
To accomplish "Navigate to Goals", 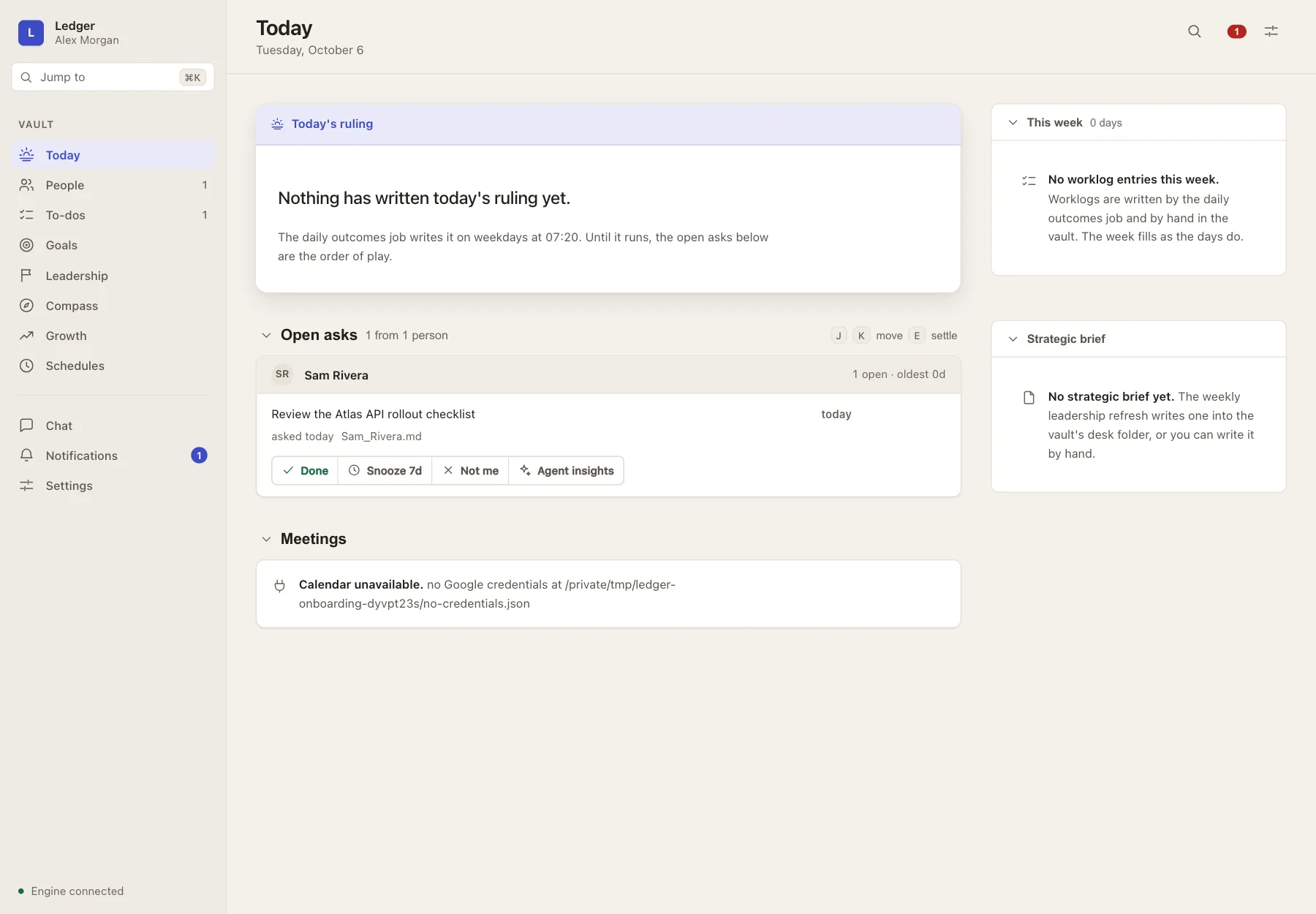I will (113, 245).
